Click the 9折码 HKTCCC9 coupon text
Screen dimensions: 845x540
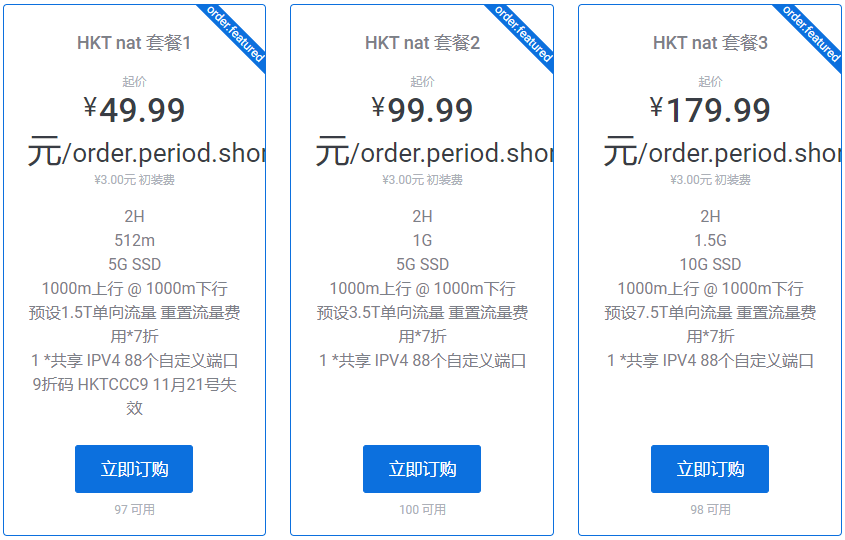click(134, 385)
